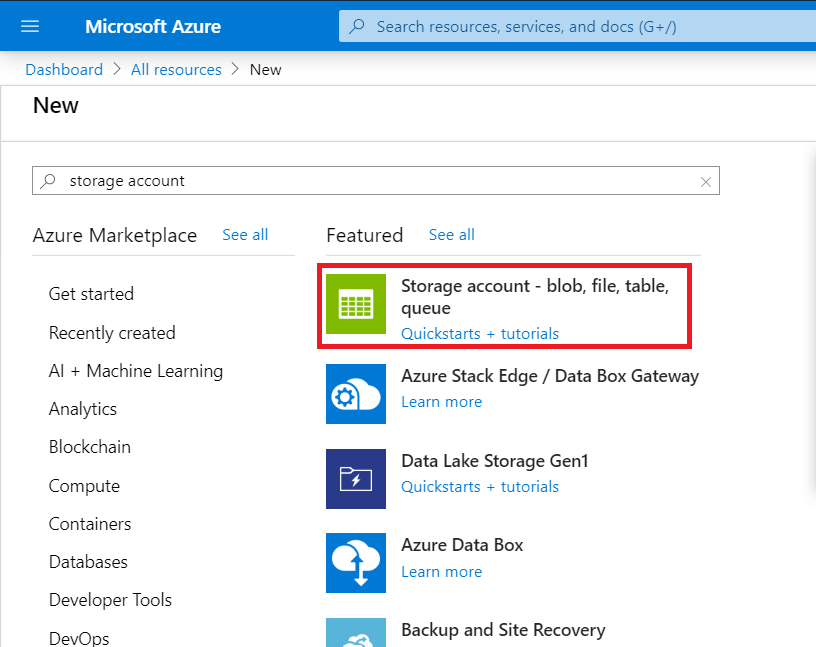Open the Databases marketplace category
Viewport: 816px width, 647px height.
coord(88,562)
